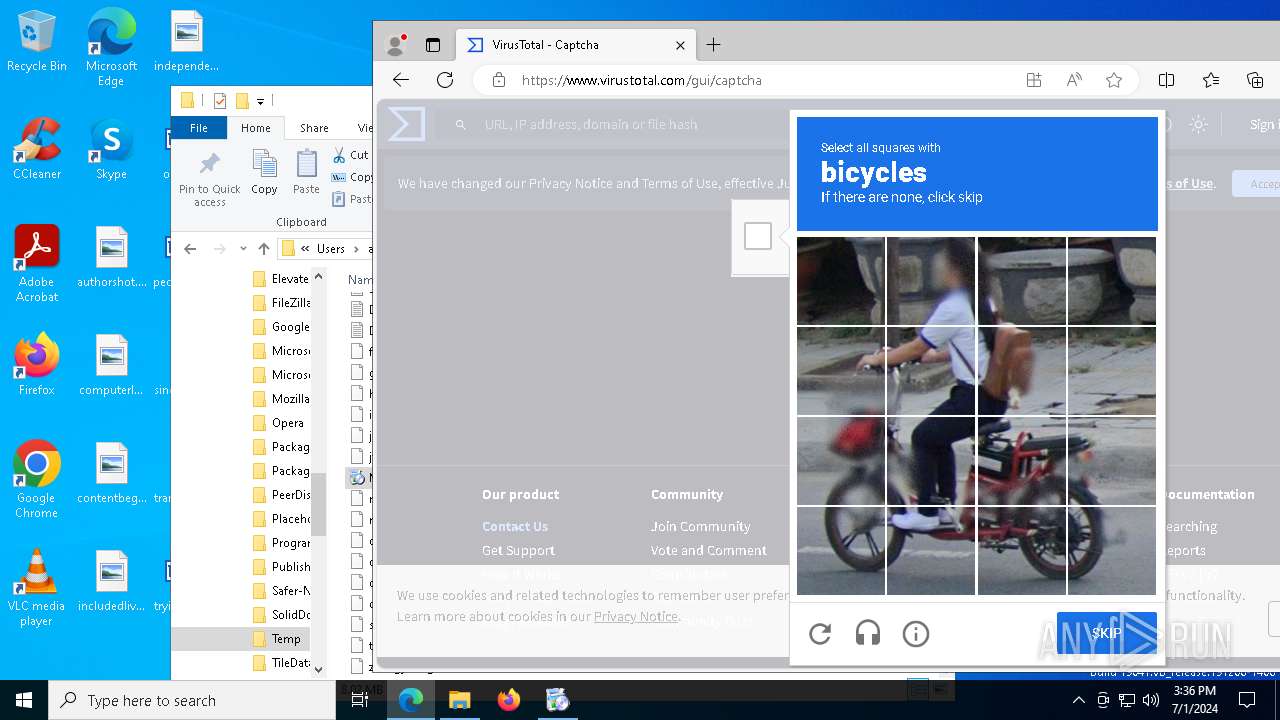Open the Edge favorites list icon
The height and width of the screenshot is (720, 1280).
(1211, 80)
